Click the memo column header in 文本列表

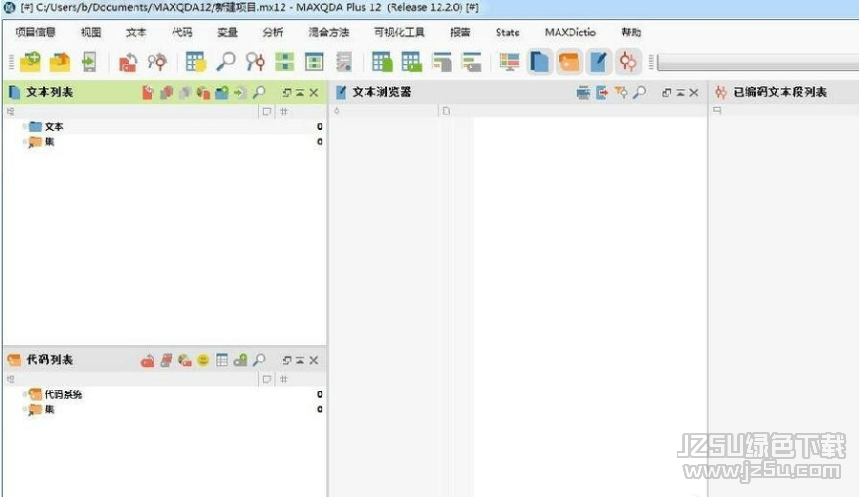point(267,112)
